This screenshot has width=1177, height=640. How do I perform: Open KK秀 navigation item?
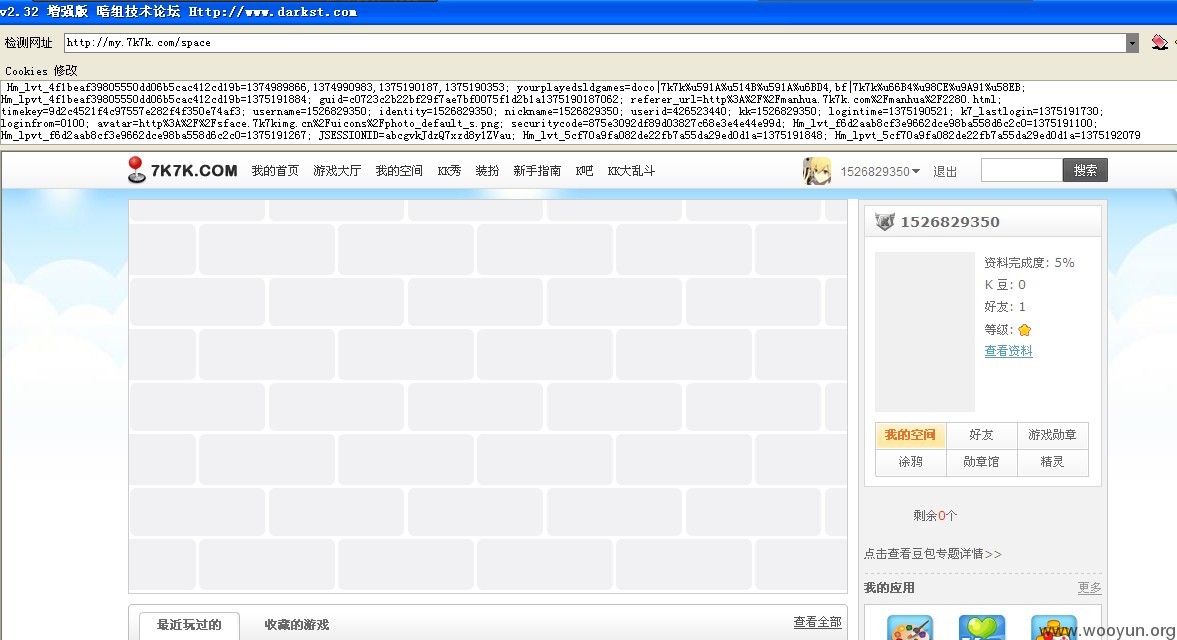coord(449,171)
